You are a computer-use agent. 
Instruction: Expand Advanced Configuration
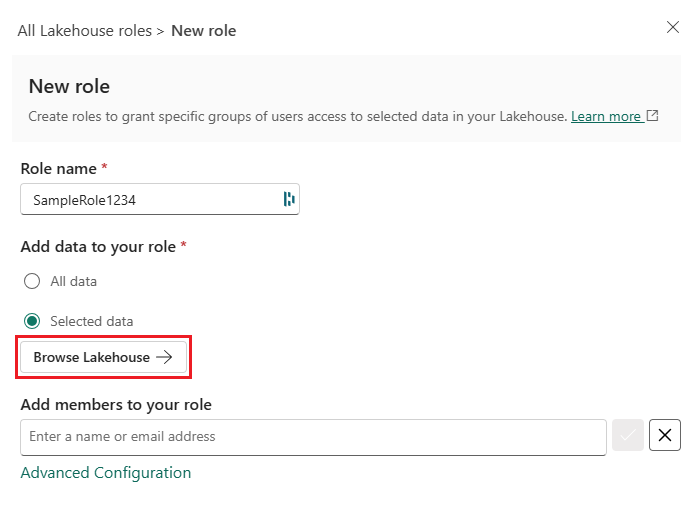point(106,473)
